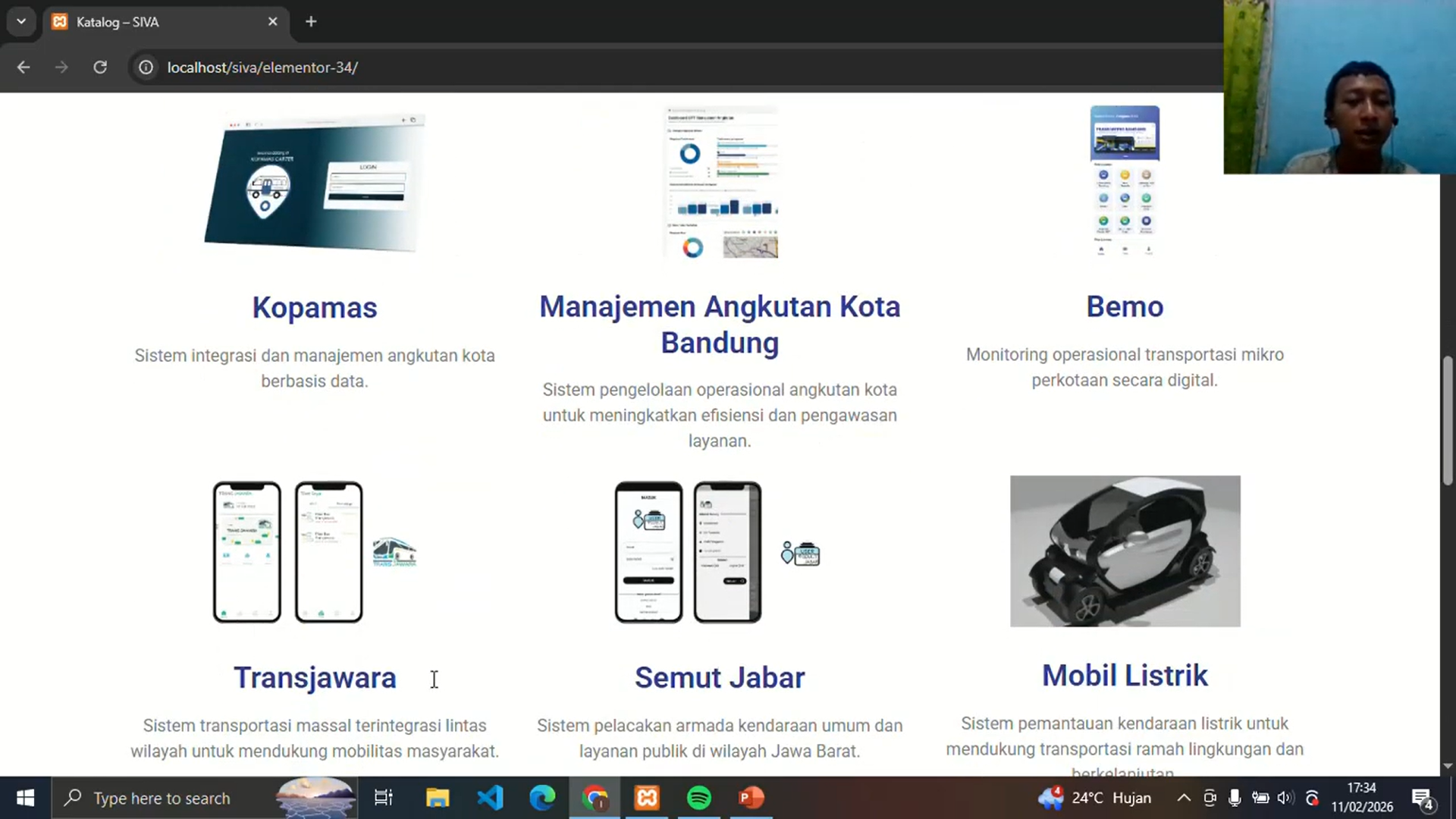Reload the current page

pos(99,67)
